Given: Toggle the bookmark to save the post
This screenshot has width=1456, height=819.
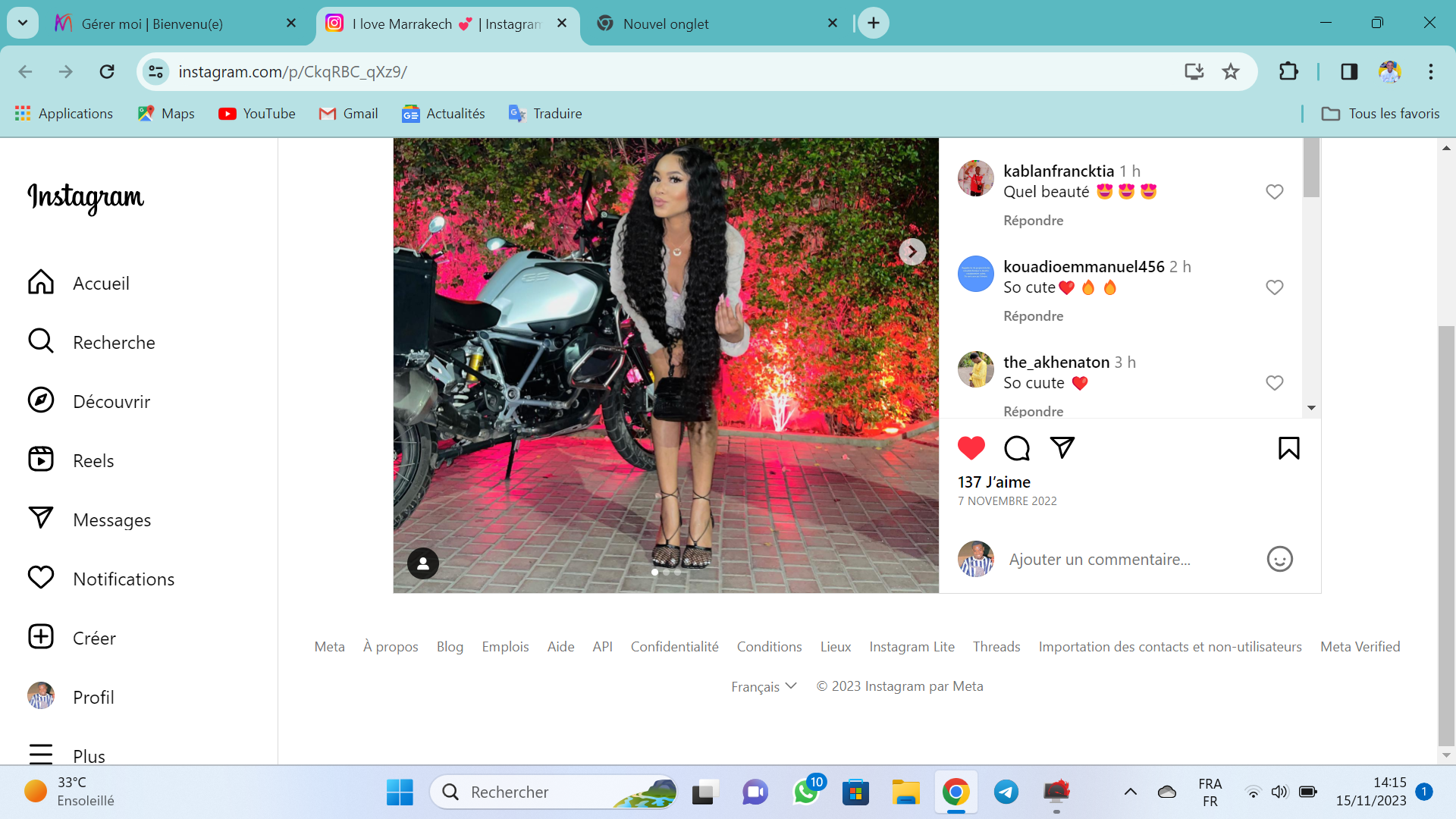Looking at the screenshot, I should tap(1288, 448).
